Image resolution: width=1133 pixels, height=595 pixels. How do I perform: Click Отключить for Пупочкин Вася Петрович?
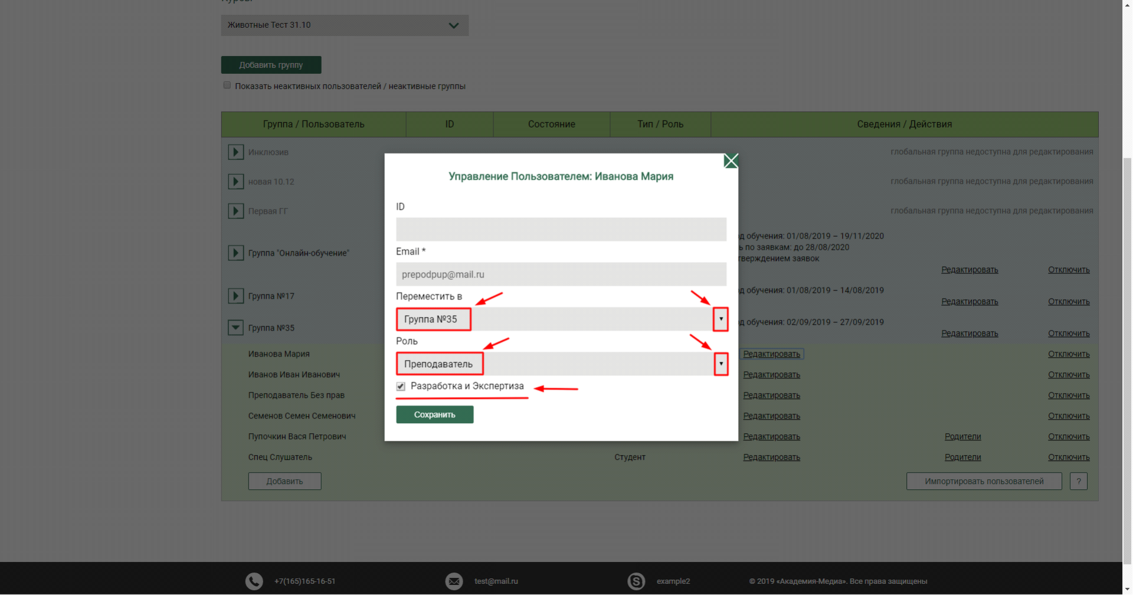coord(1069,437)
